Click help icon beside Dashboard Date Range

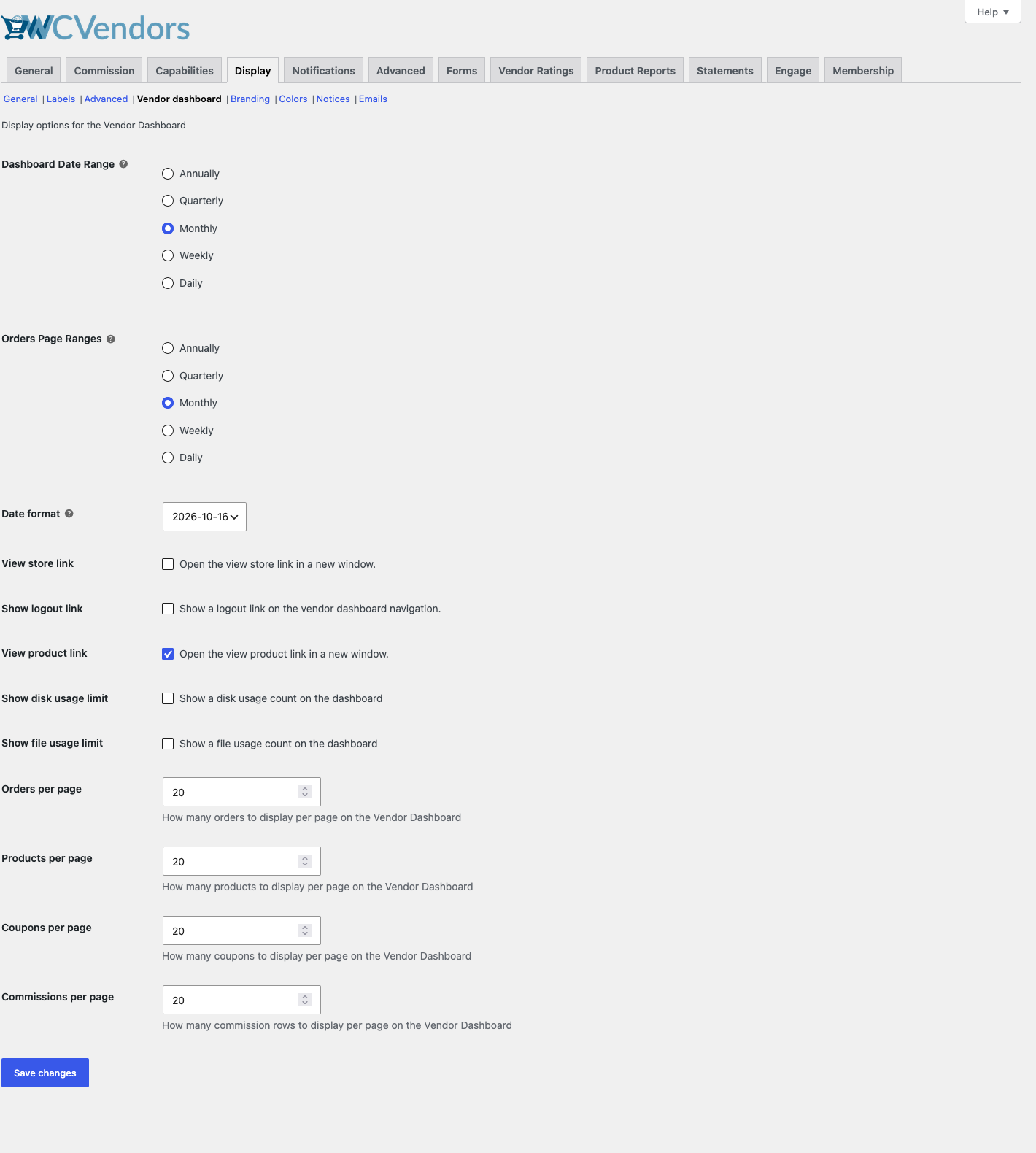(123, 164)
